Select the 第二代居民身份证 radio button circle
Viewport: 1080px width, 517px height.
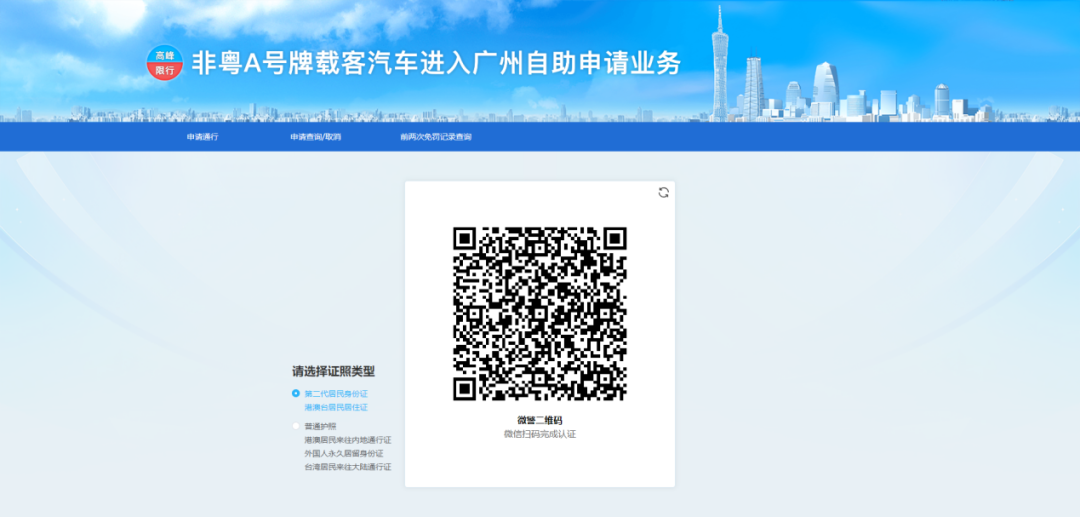296,393
